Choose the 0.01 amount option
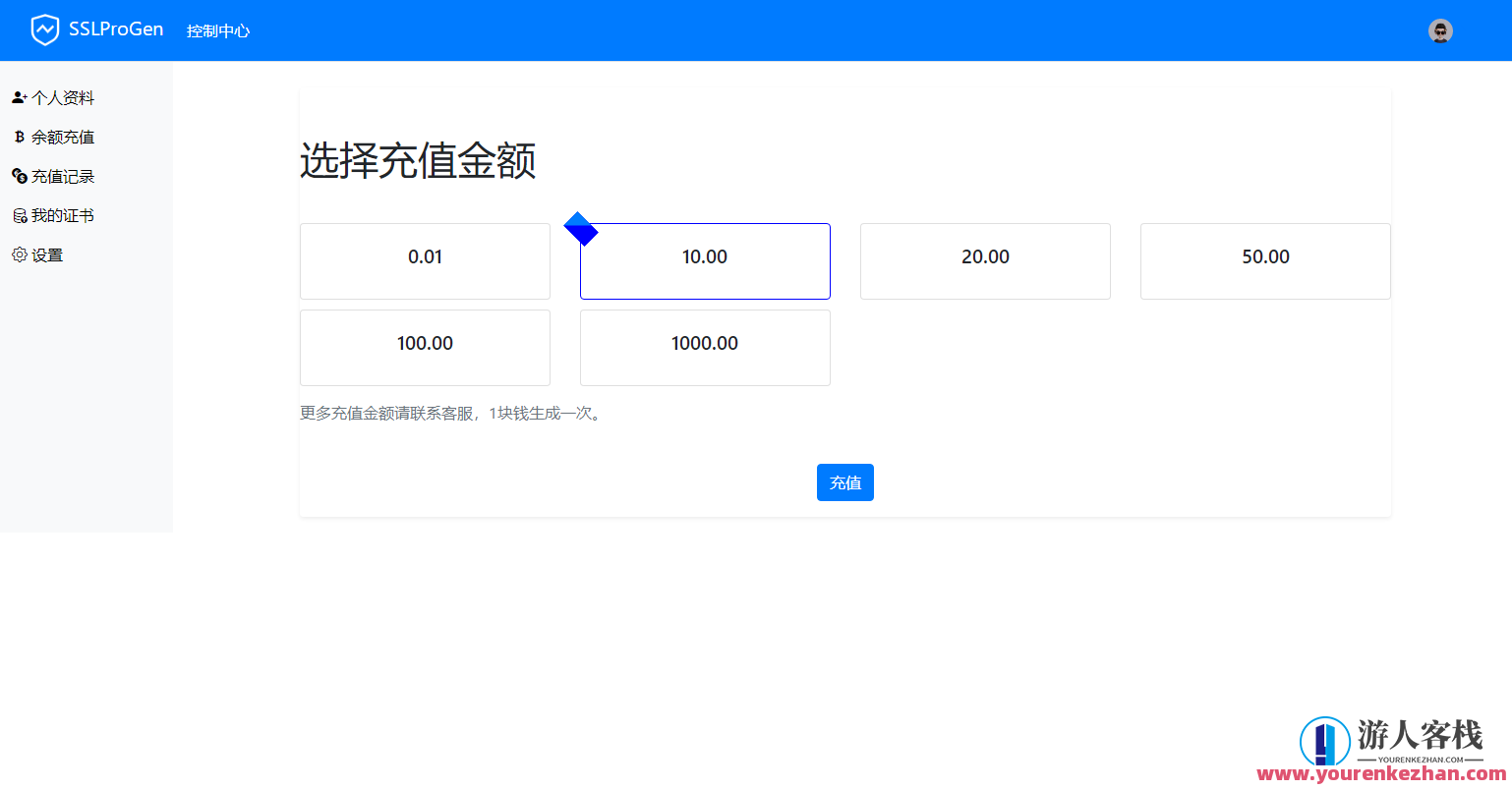This screenshot has width=1512, height=790. [425, 260]
